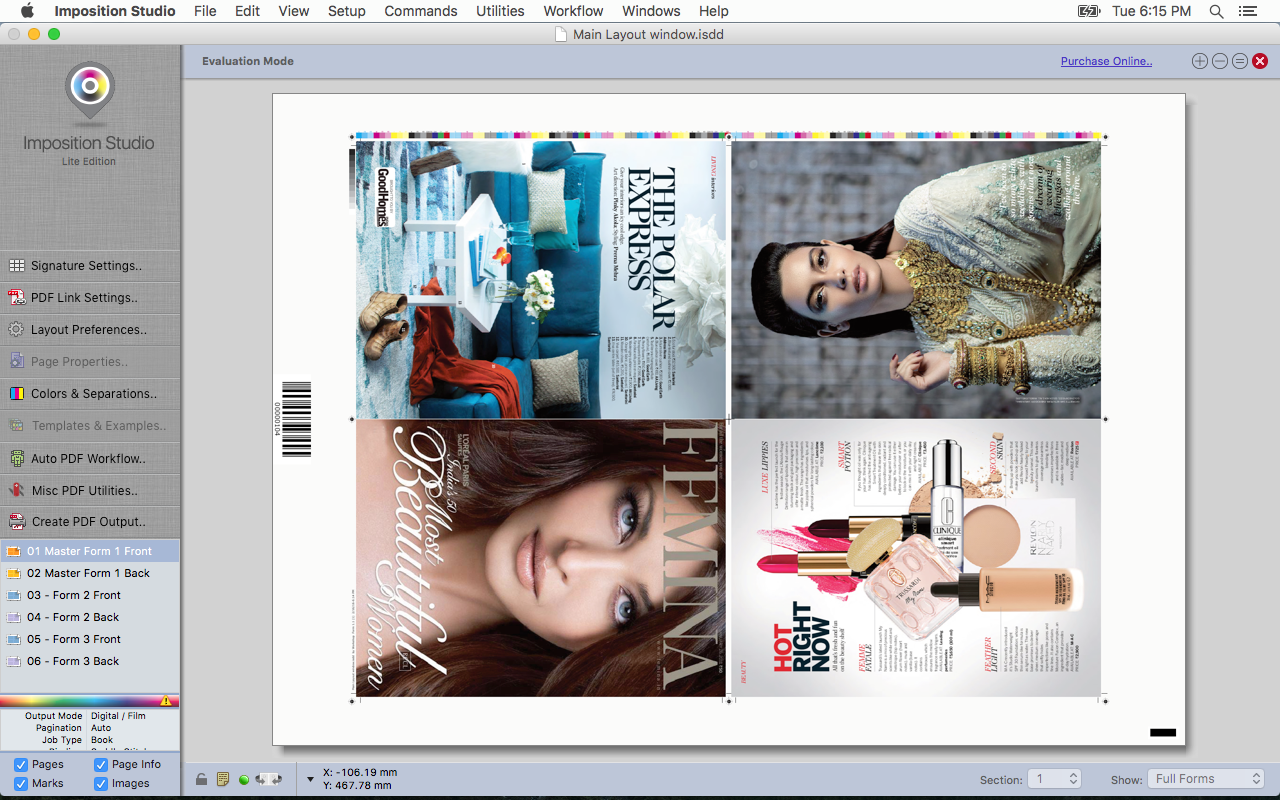Click the Misc PDF Utilities icon
This screenshot has width=1280, height=800.
[x=16, y=490]
